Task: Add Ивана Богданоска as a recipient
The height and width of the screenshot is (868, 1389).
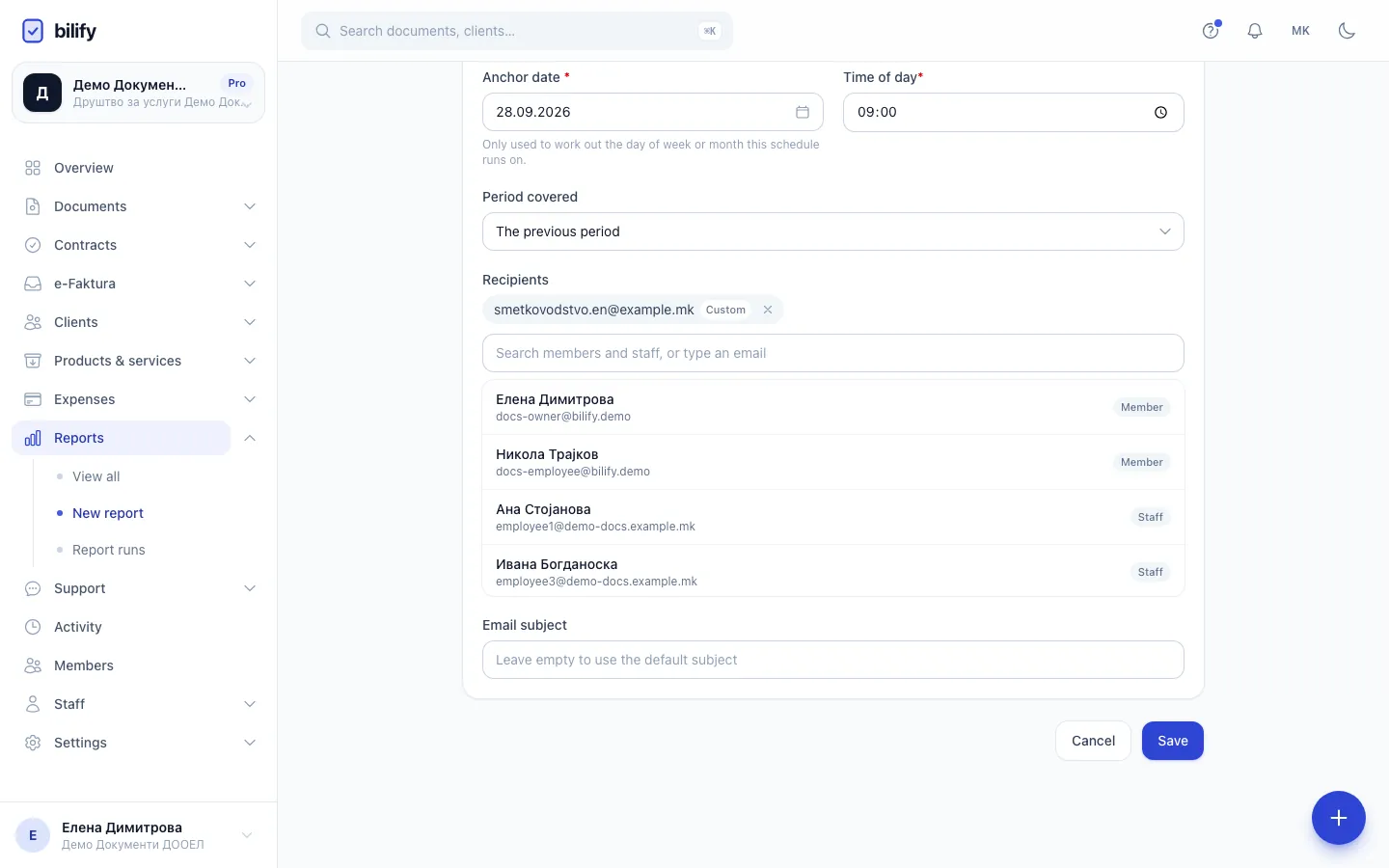Action: (832, 572)
